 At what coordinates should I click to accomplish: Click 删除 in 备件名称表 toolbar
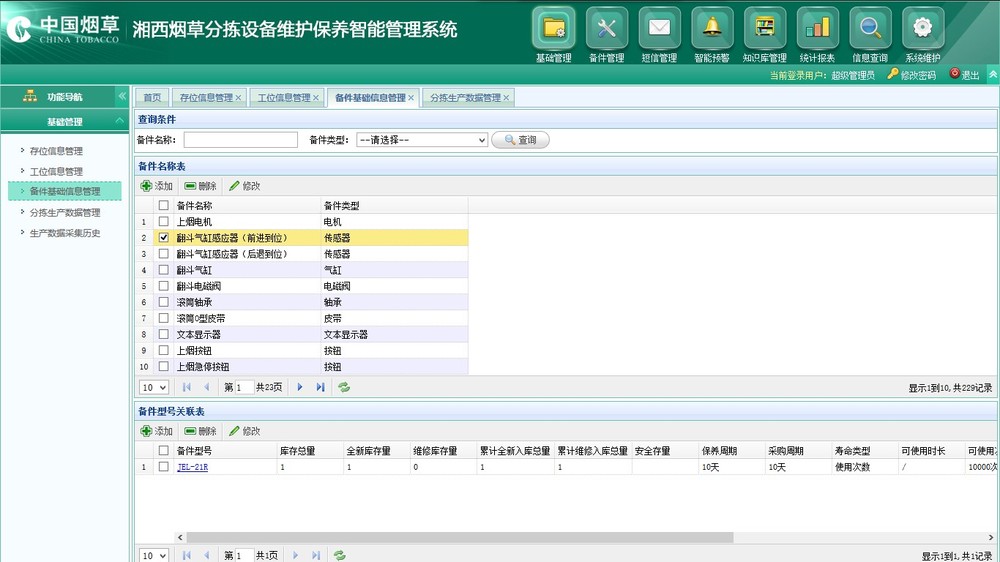pos(200,186)
